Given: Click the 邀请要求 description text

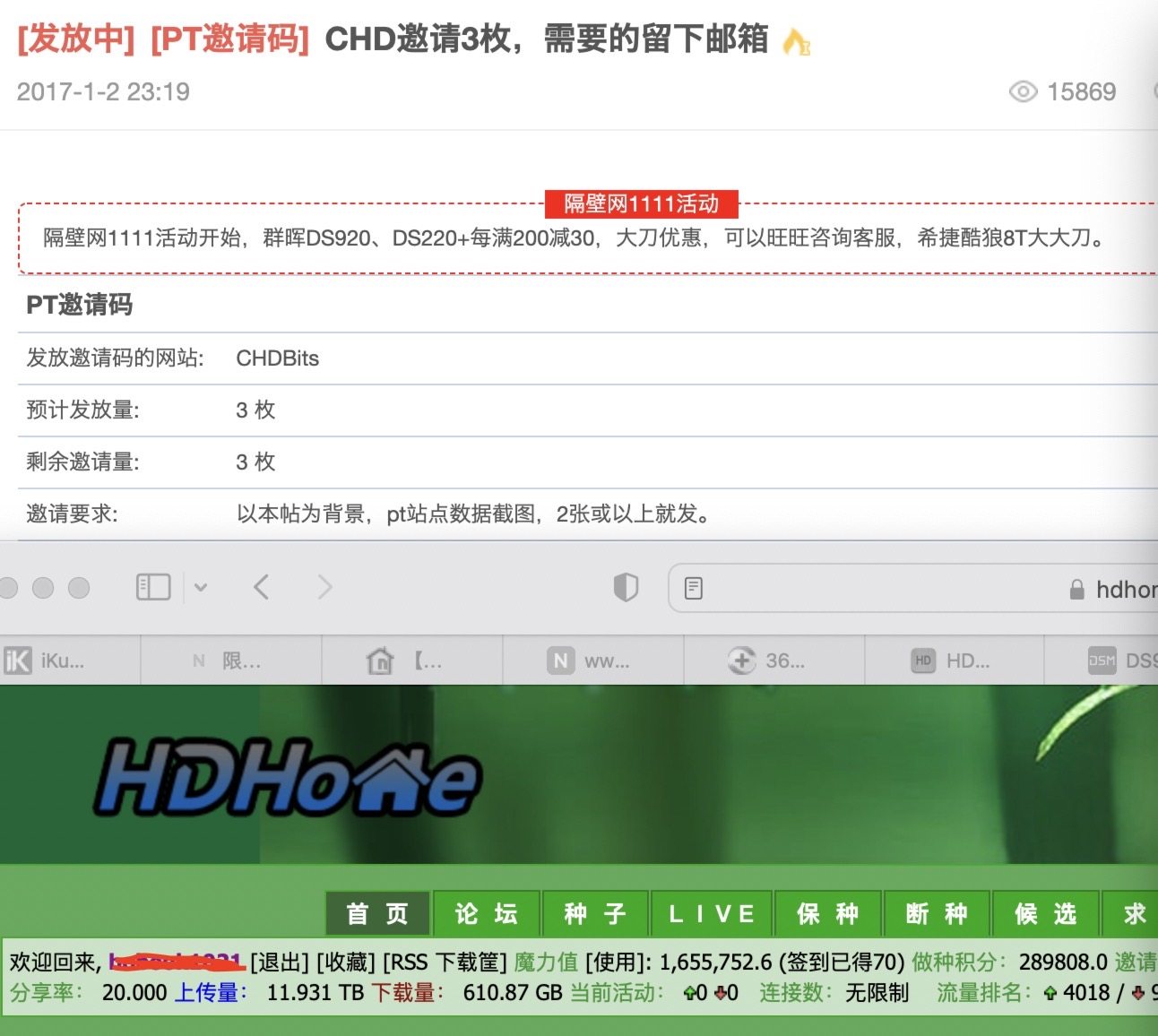Looking at the screenshot, I should 474,514.
